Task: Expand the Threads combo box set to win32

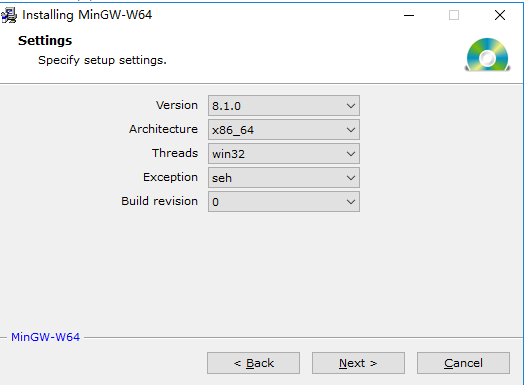Action: [x=284, y=154]
